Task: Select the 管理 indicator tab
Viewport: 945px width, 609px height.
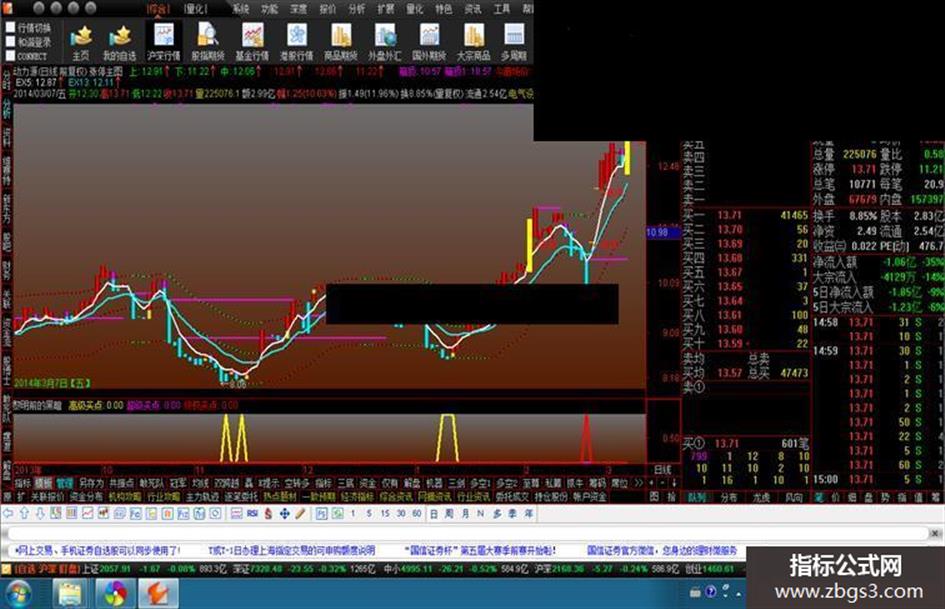Action: pyautogui.click(x=64, y=483)
